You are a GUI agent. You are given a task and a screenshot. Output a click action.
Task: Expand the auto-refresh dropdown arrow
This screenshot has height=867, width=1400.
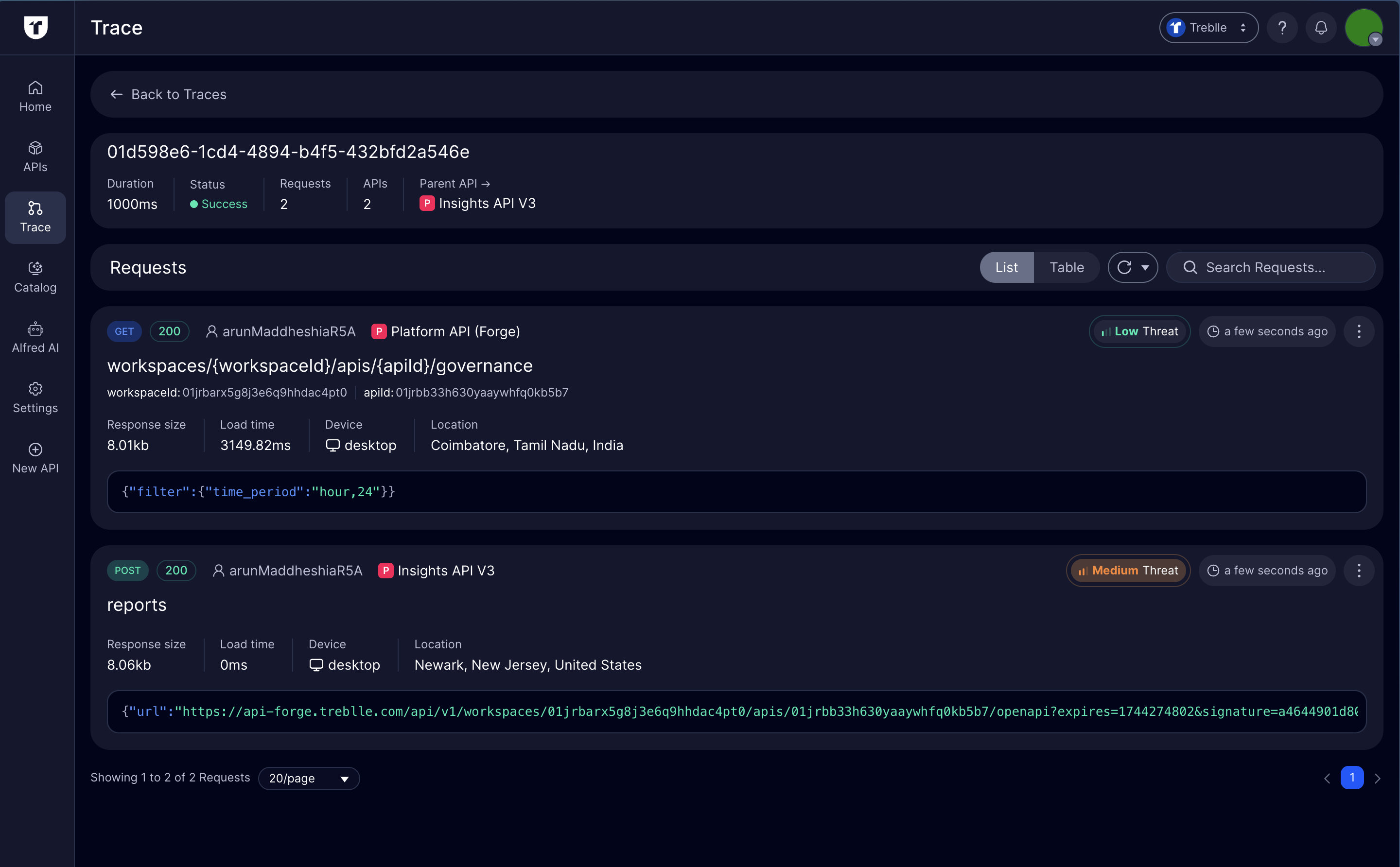(x=1145, y=268)
